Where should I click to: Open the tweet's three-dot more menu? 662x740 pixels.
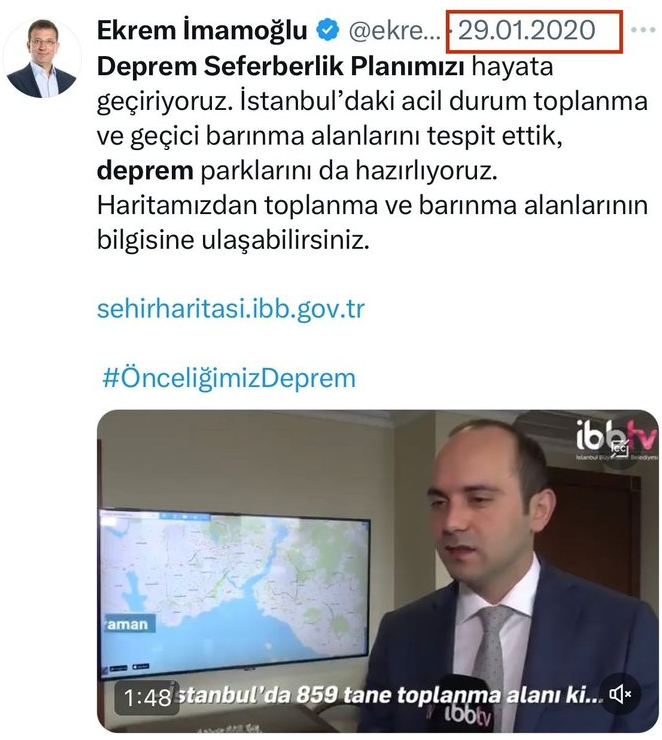[643, 30]
